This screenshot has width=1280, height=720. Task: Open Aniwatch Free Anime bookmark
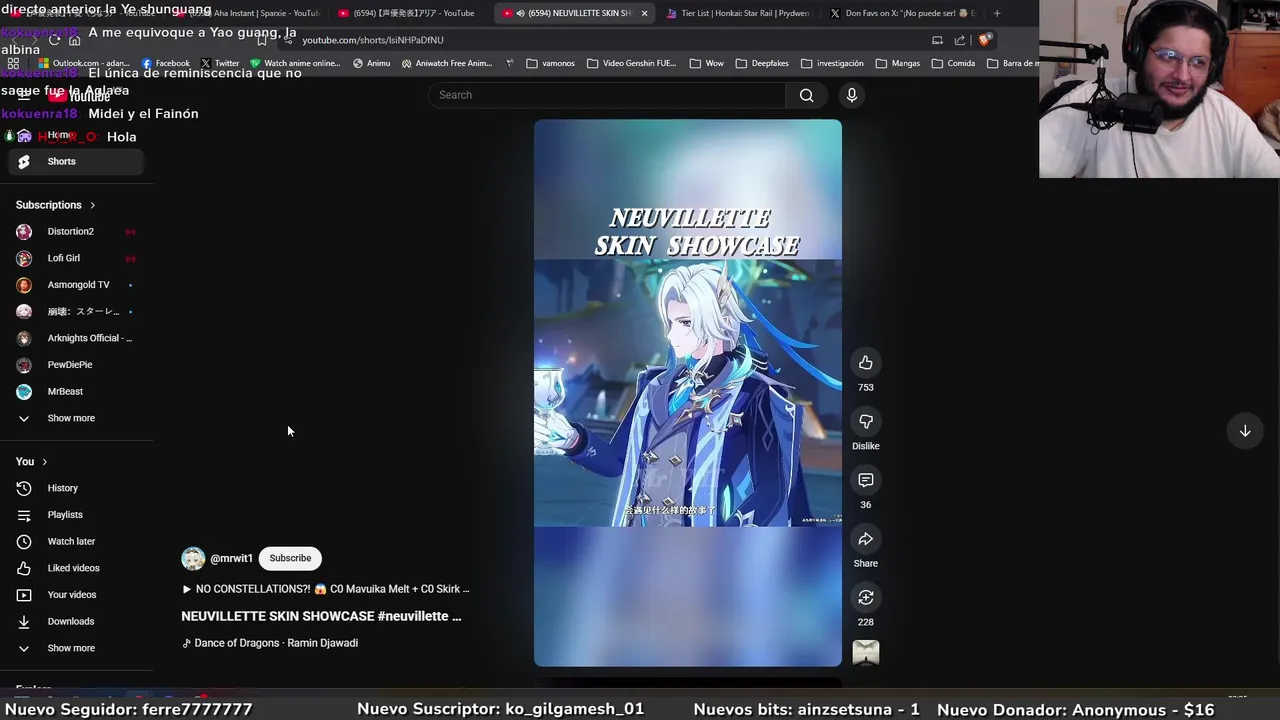pos(447,63)
